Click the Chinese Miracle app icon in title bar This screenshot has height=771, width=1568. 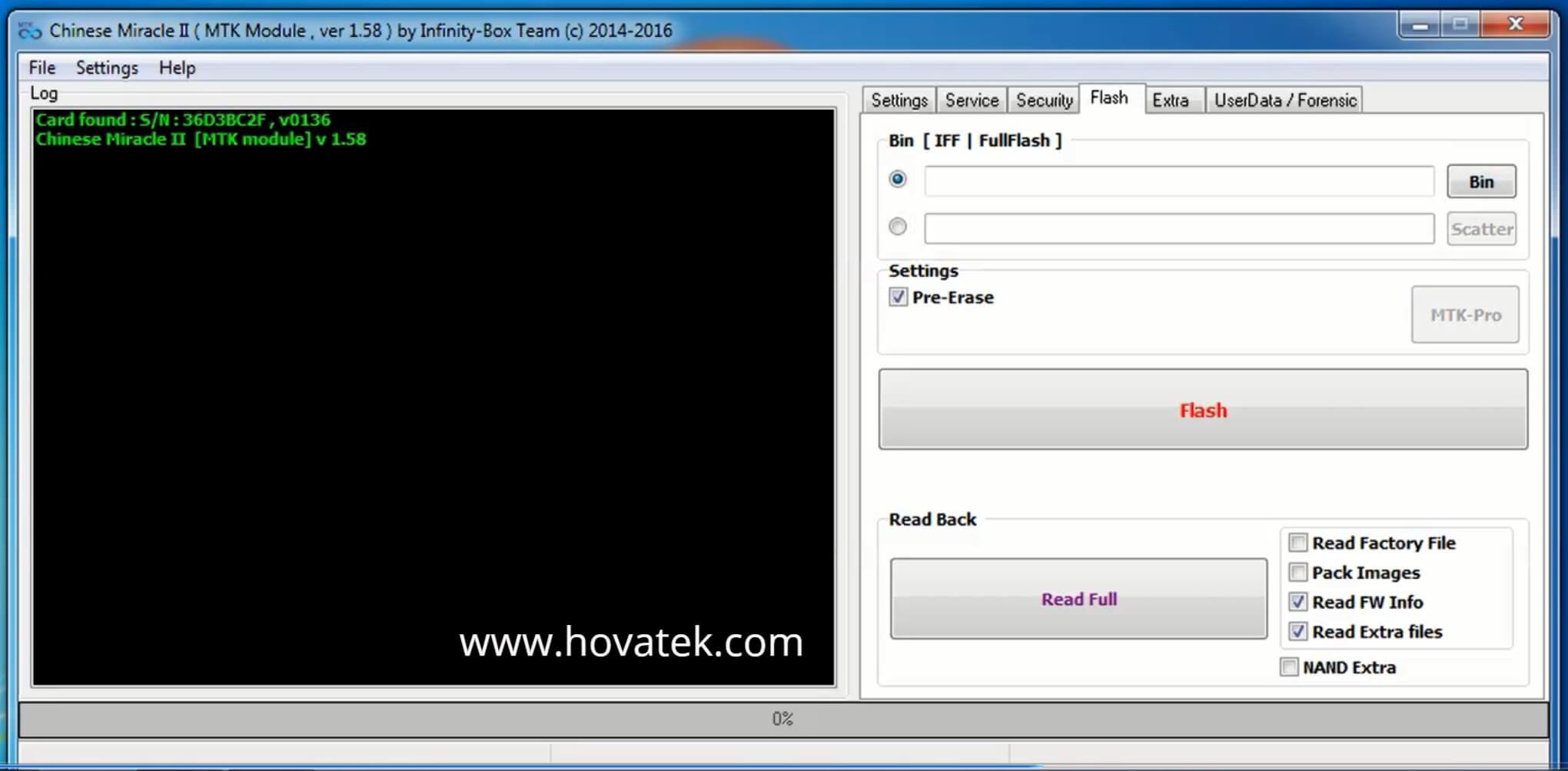(30, 31)
